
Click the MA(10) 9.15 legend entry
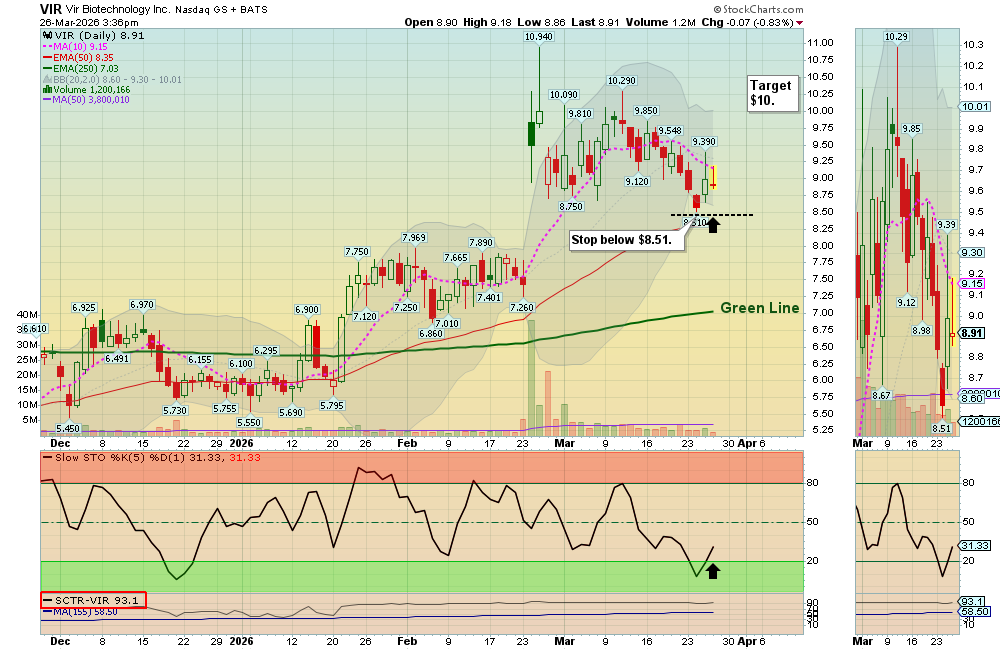(75, 47)
